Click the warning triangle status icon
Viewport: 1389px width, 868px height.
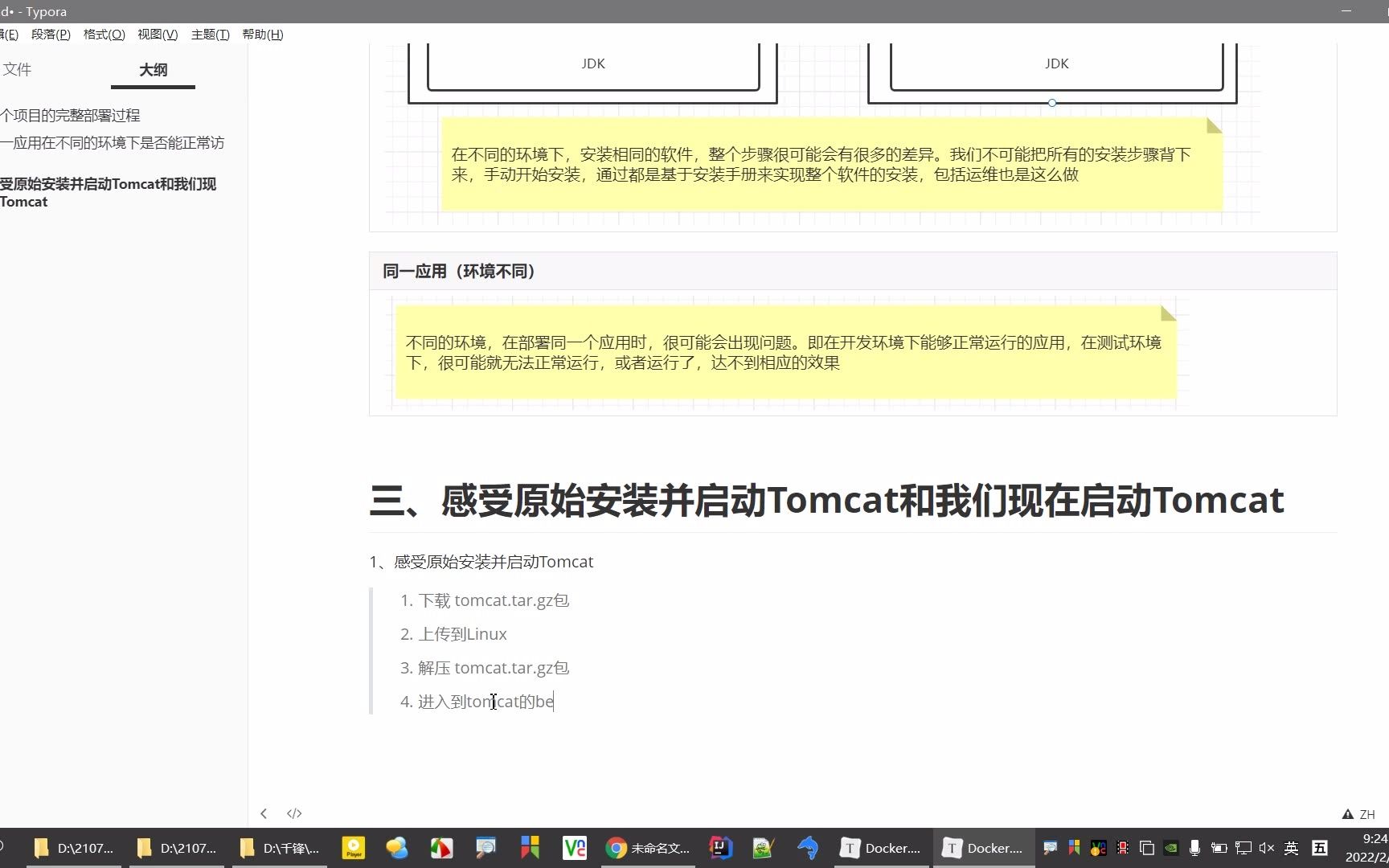(1348, 814)
